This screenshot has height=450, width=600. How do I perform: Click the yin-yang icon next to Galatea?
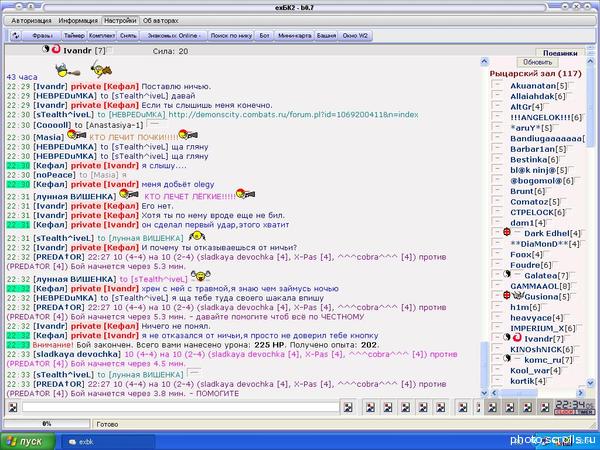pos(507,274)
